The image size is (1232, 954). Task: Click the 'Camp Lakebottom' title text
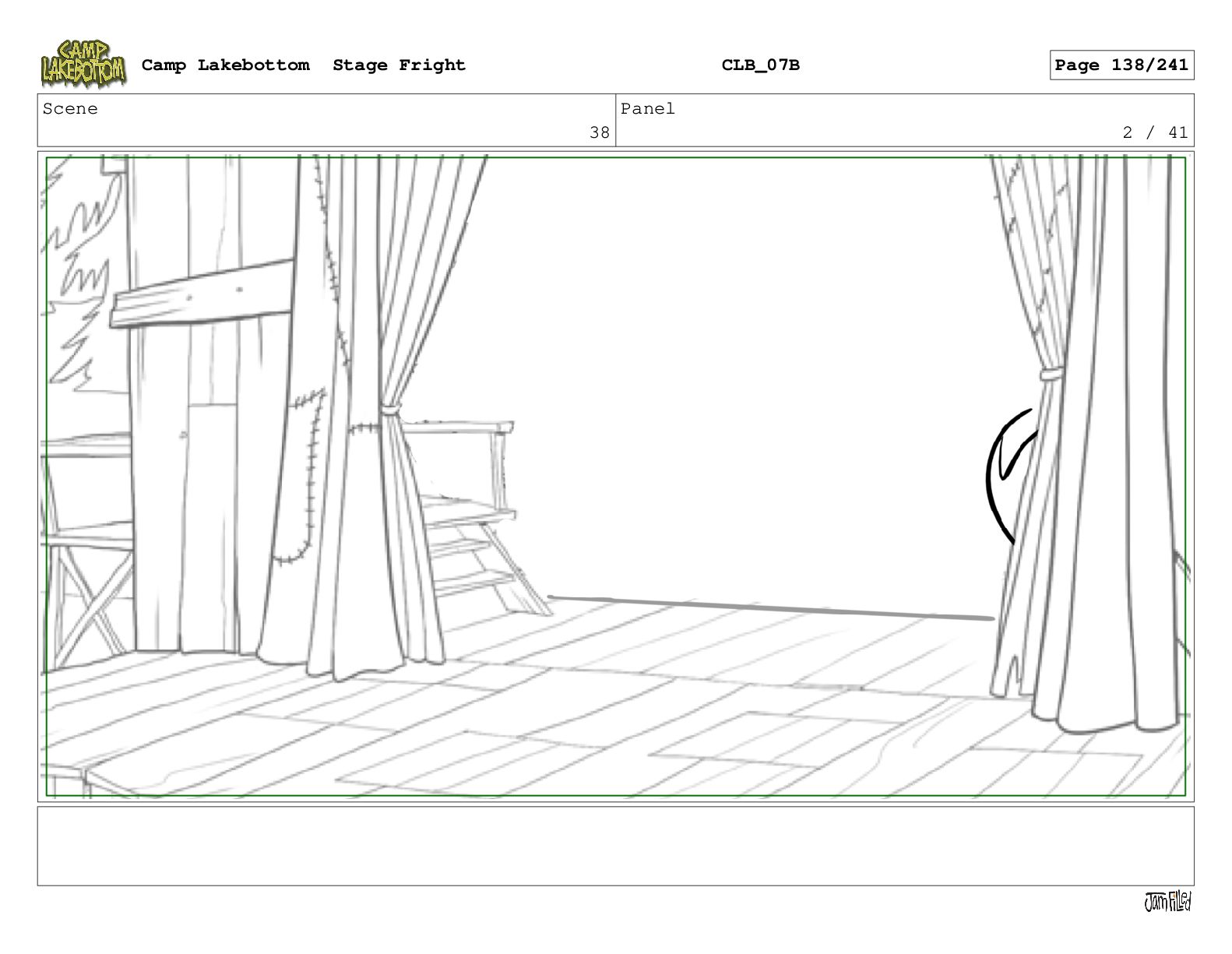click(225, 65)
